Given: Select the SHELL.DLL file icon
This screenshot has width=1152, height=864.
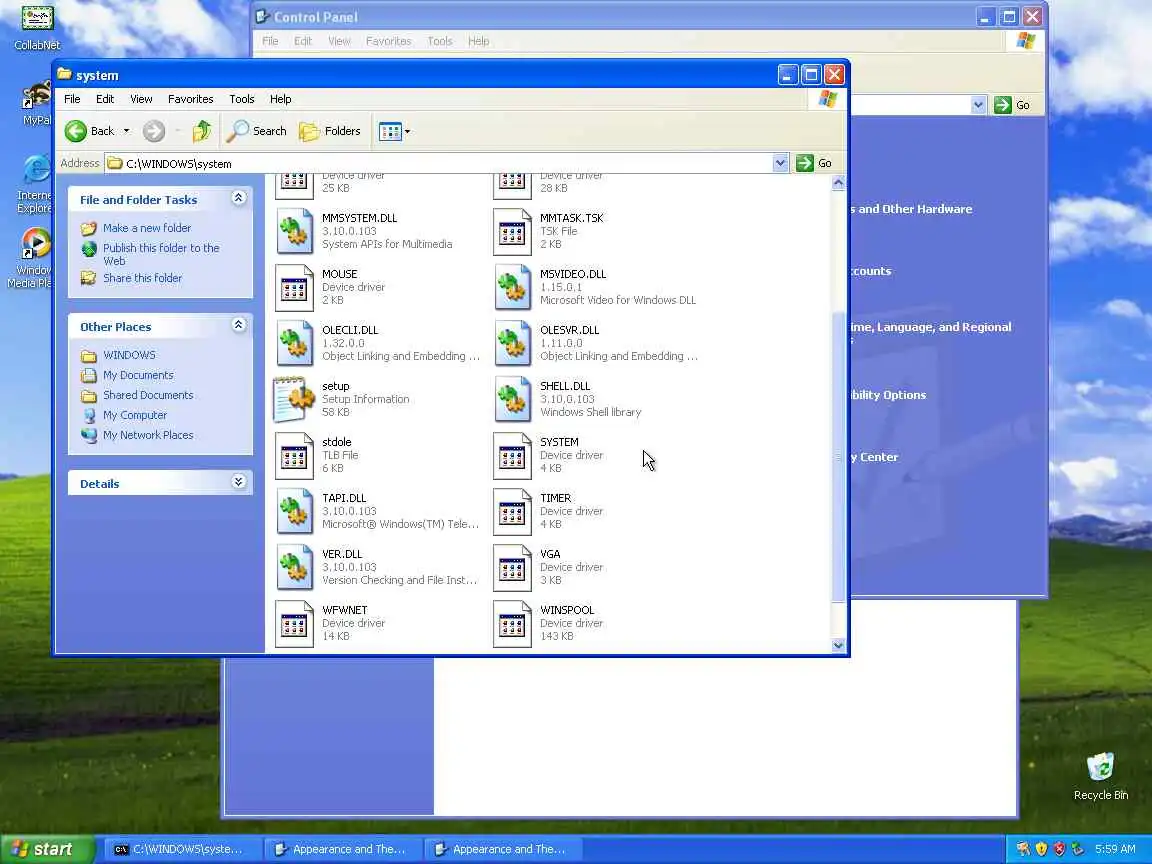Looking at the screenshot, I should [512, 399].
